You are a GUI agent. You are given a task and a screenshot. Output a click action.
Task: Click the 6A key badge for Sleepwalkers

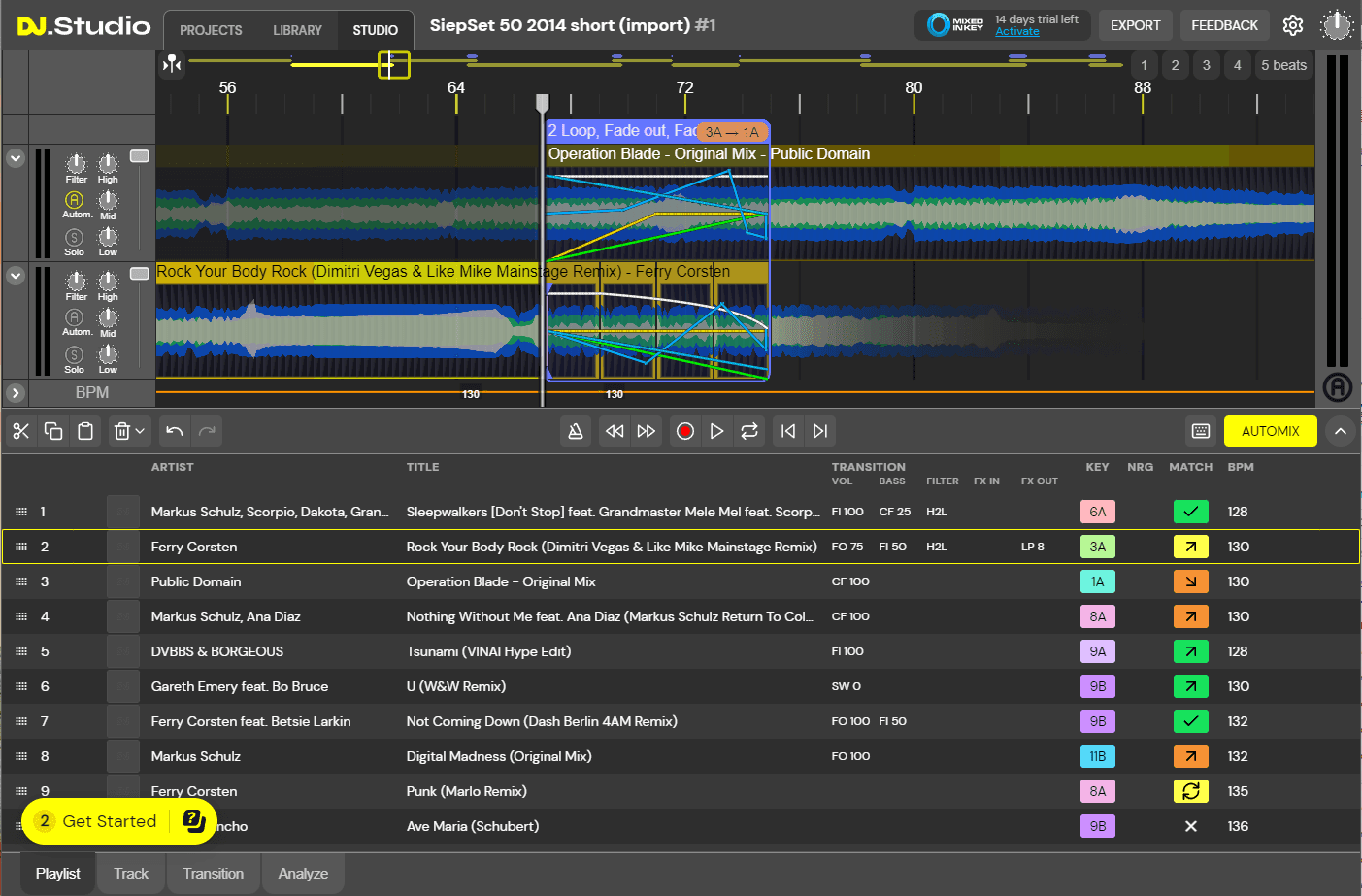coord(1098,512)
